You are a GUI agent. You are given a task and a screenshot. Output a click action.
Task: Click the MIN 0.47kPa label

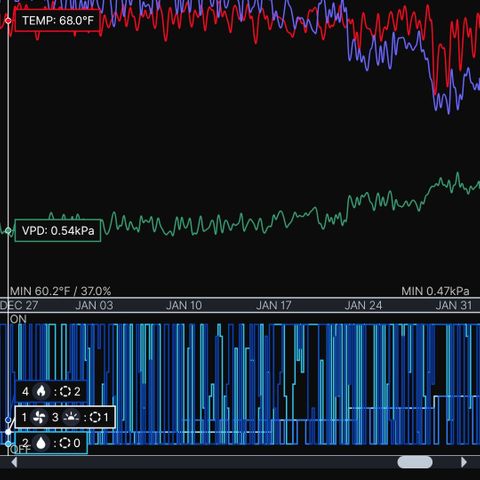point(435,291)
